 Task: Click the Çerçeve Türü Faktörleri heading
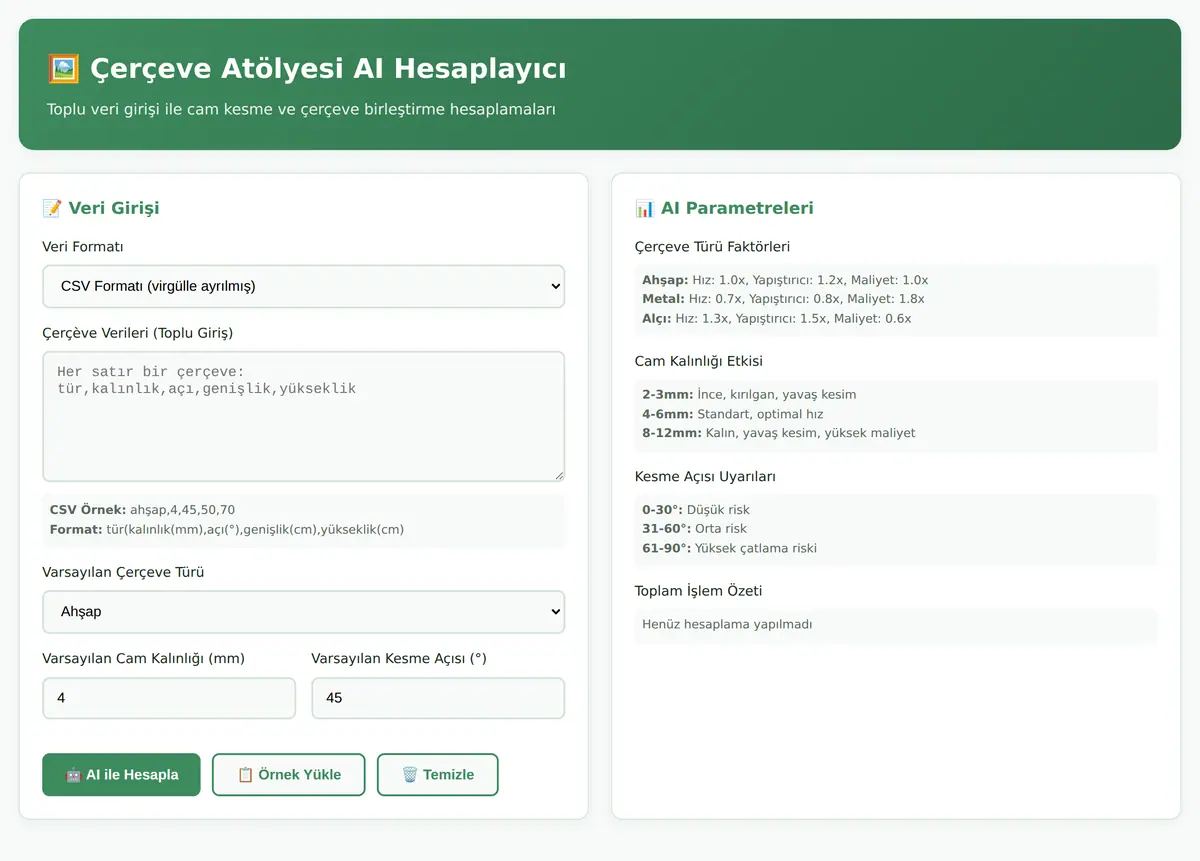(712, 247)
